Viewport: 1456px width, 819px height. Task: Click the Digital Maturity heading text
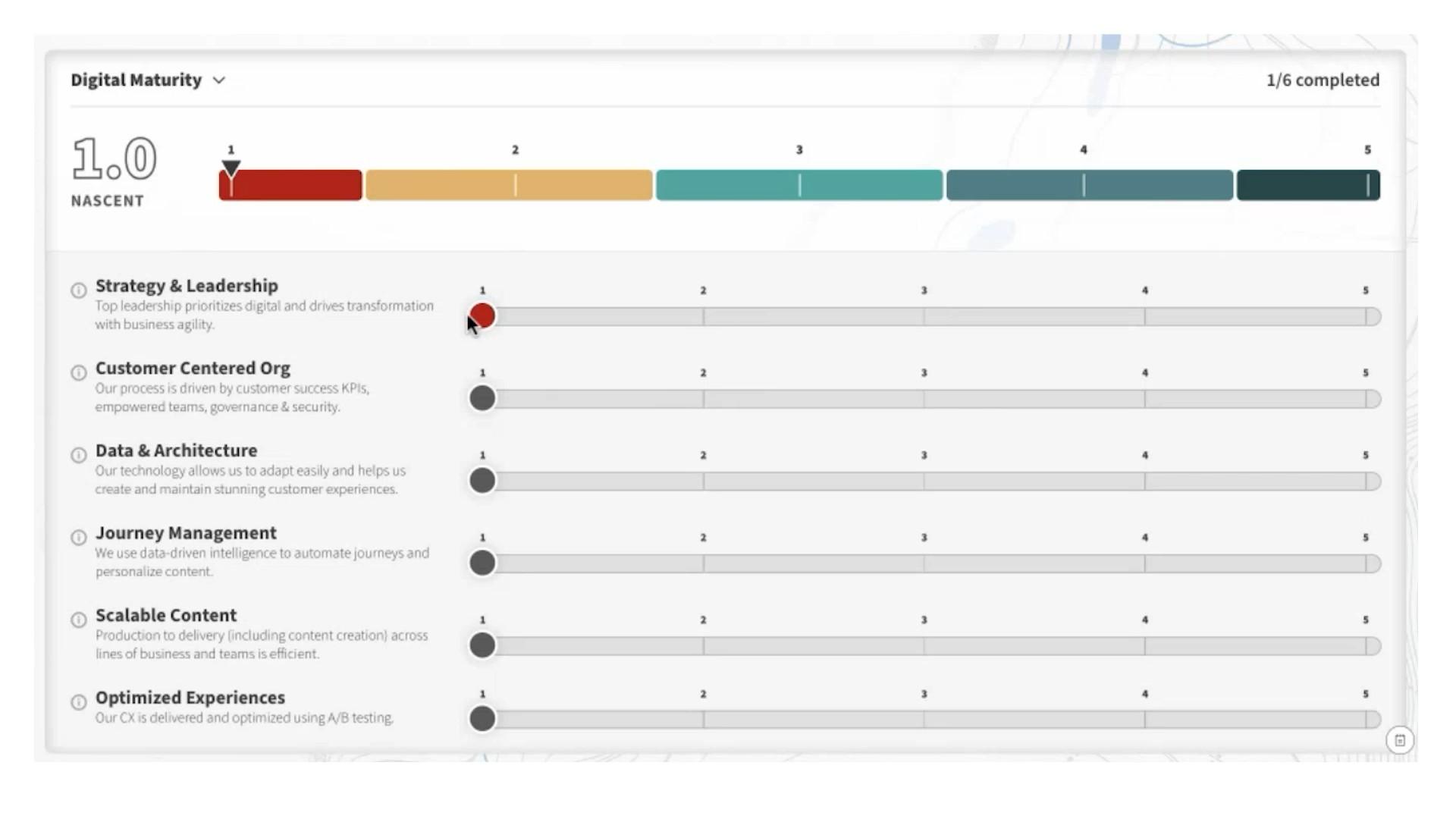pos(136,80)
